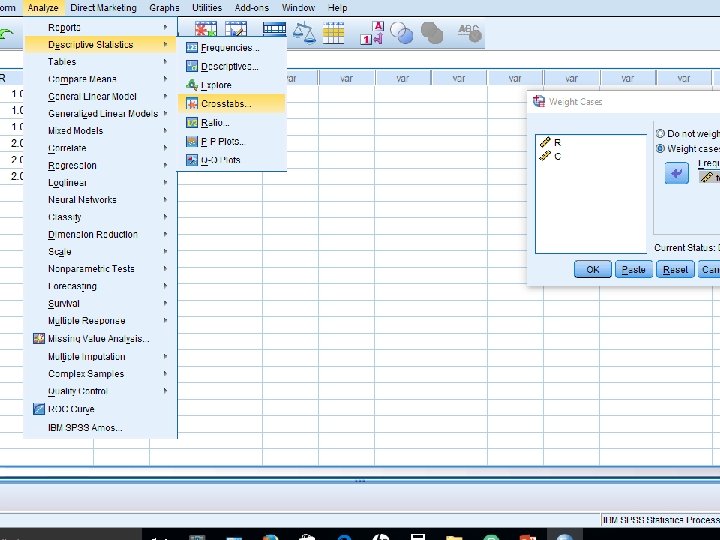Select Explore in Descriptive Statistics submenu
The height and width of the screenshot is (540, 720).
(232, 85)
